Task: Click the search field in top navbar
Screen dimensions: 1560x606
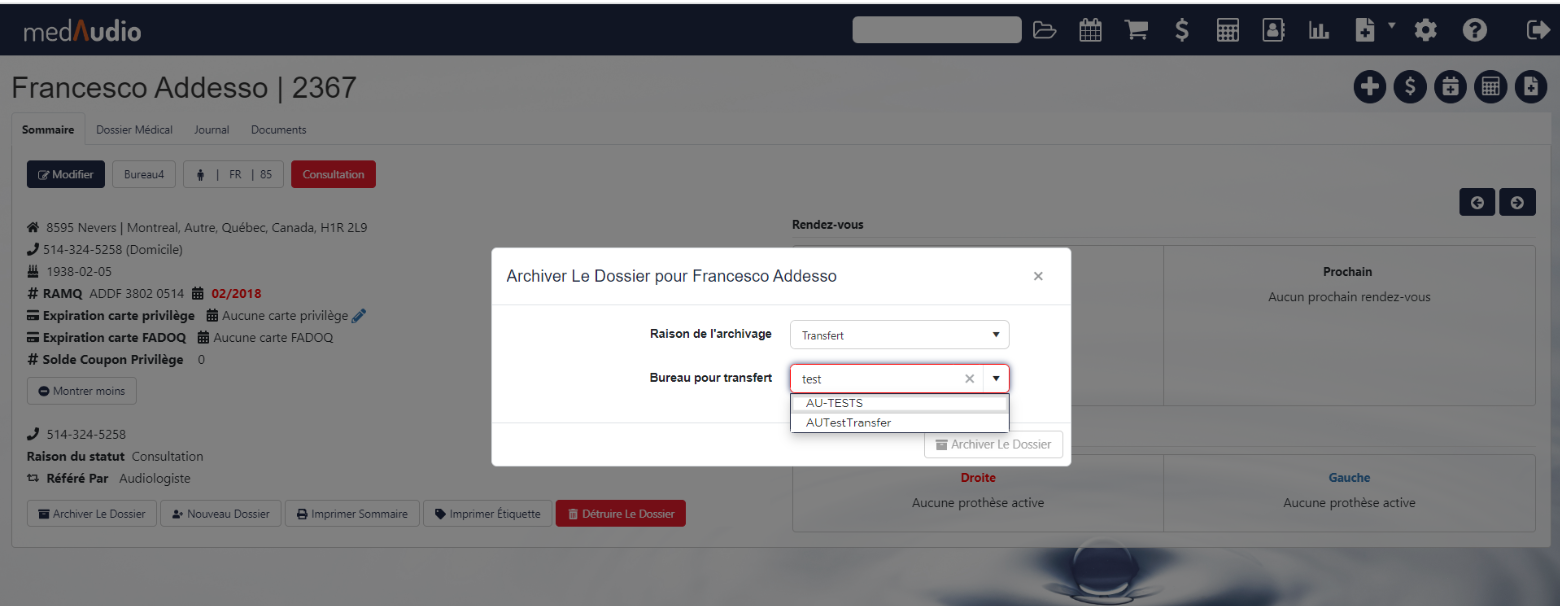Action: (x=937, y=31)
